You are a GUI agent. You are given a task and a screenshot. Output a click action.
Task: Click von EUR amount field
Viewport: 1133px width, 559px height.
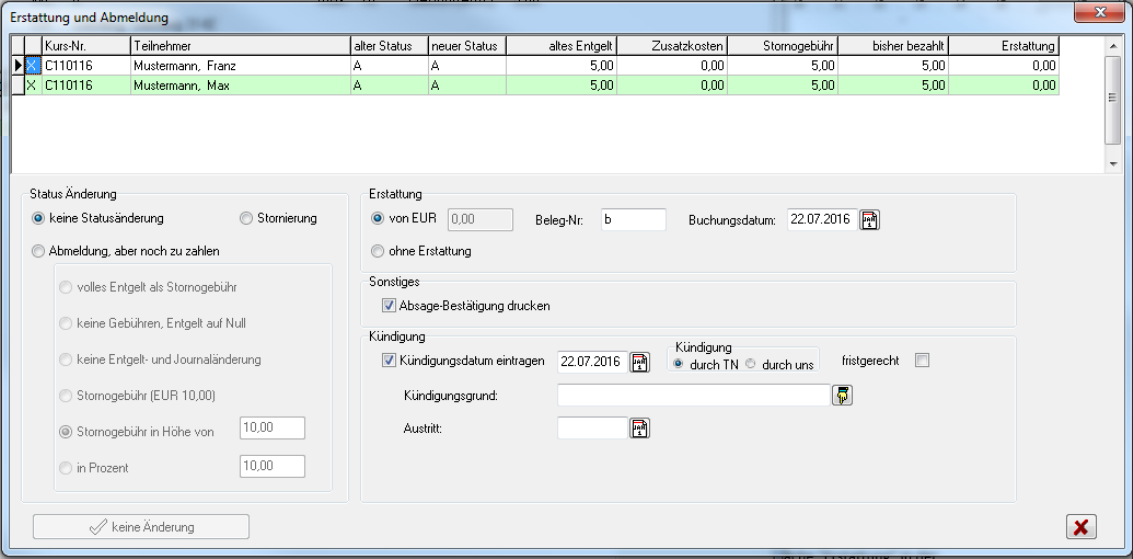click(481, 220)
